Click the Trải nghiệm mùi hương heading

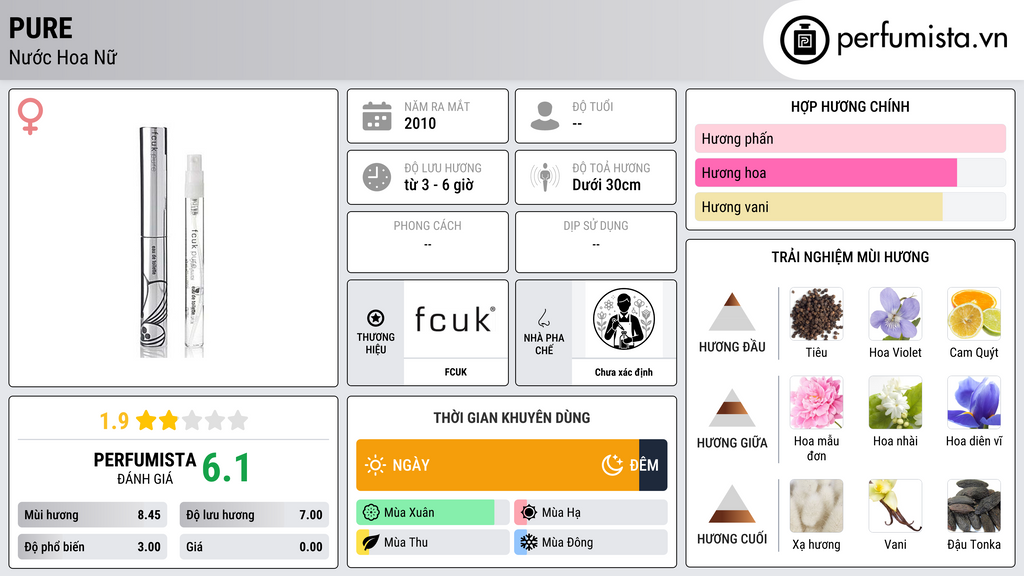coord(850,257)
